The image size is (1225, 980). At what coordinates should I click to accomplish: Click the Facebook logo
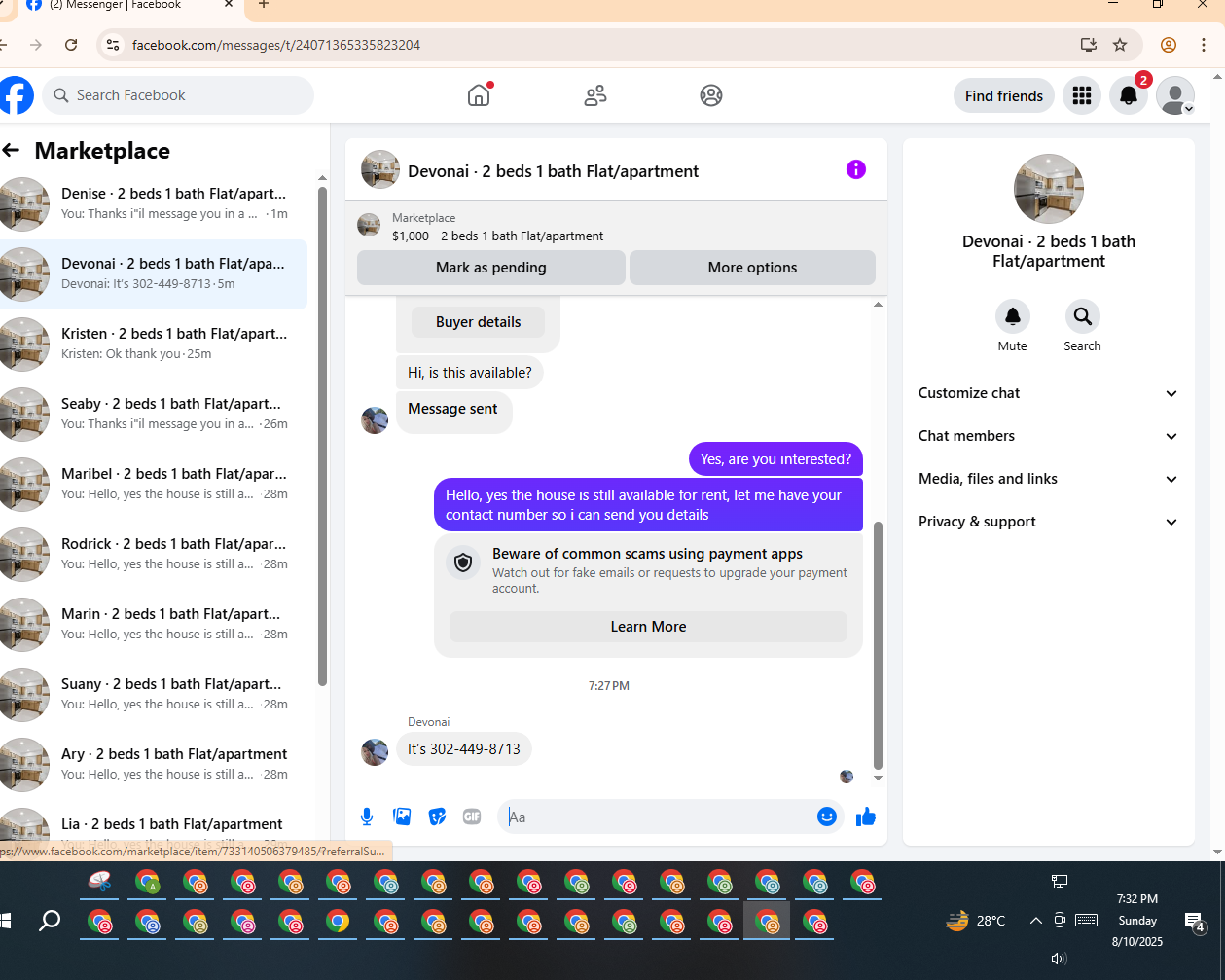17,95
